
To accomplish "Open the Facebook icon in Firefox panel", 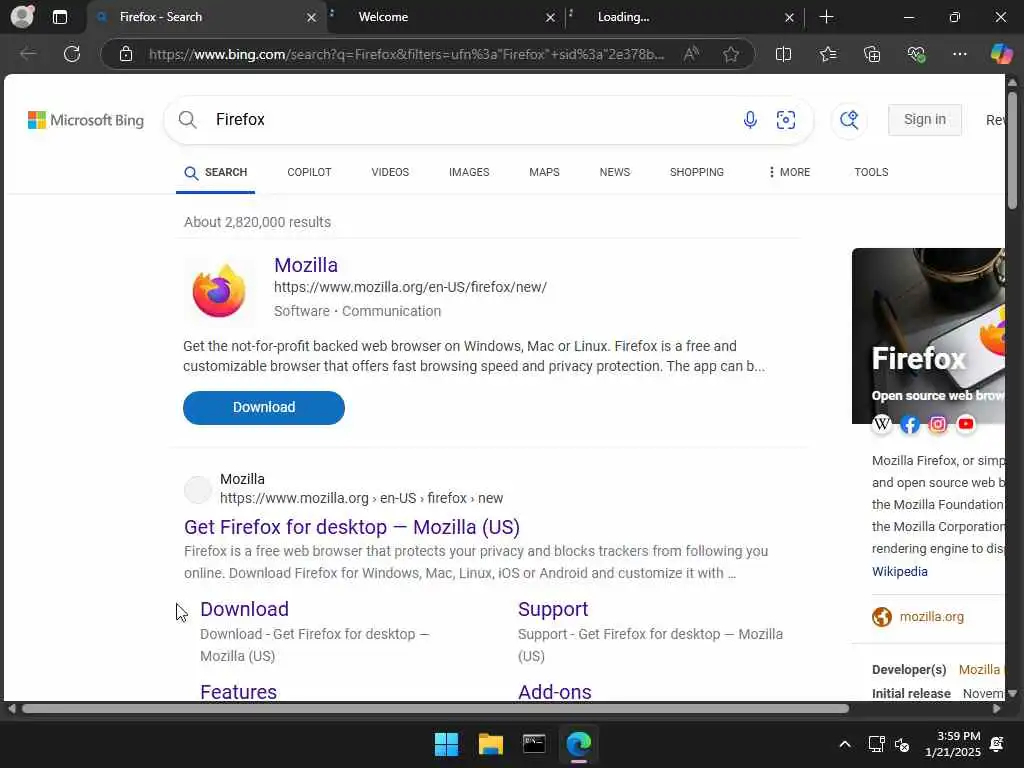I will (910, 424).
